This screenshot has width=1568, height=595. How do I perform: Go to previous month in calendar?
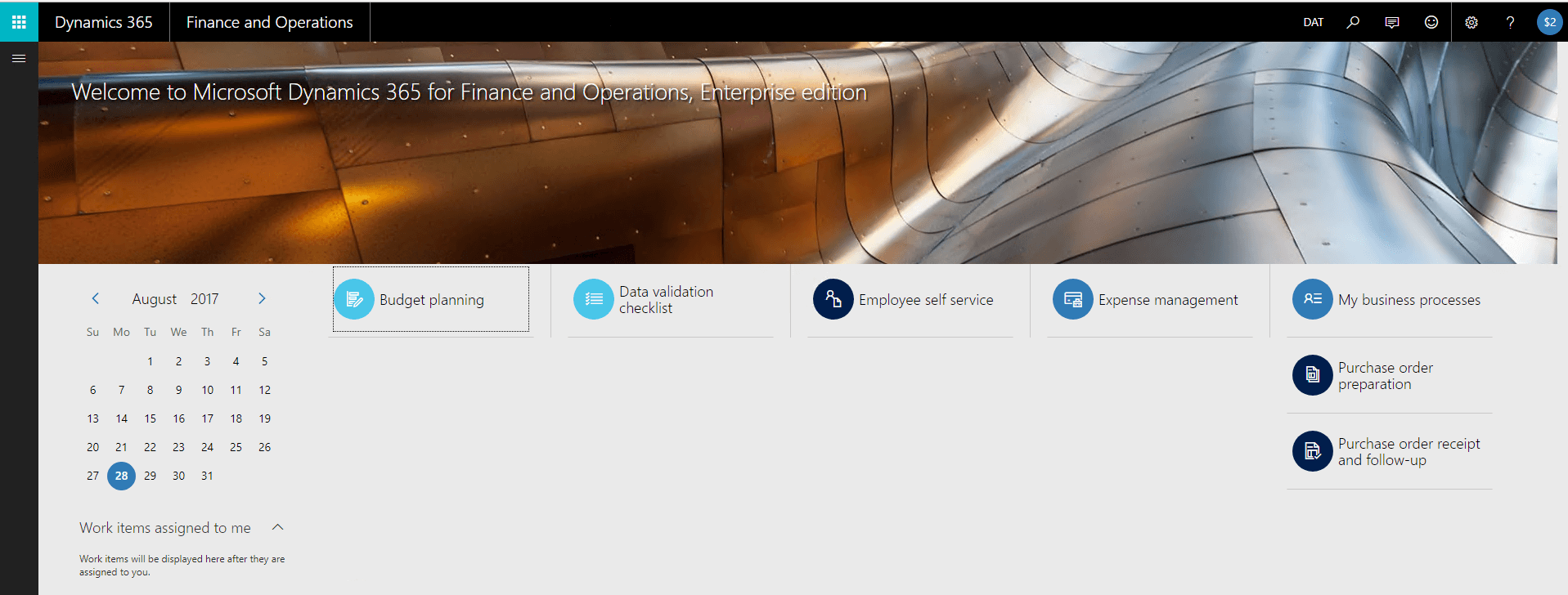click(96, 298)
